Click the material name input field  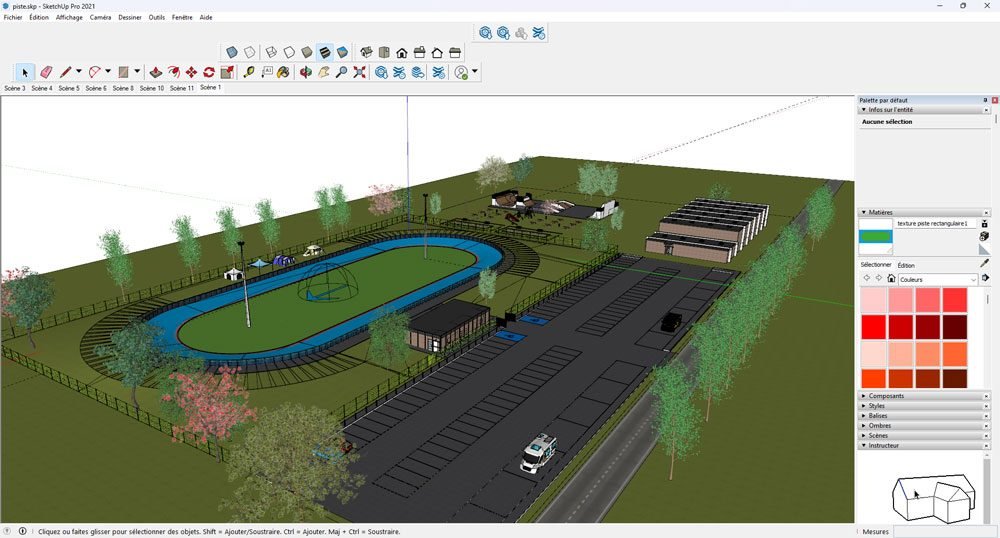(x=935, y=223)
